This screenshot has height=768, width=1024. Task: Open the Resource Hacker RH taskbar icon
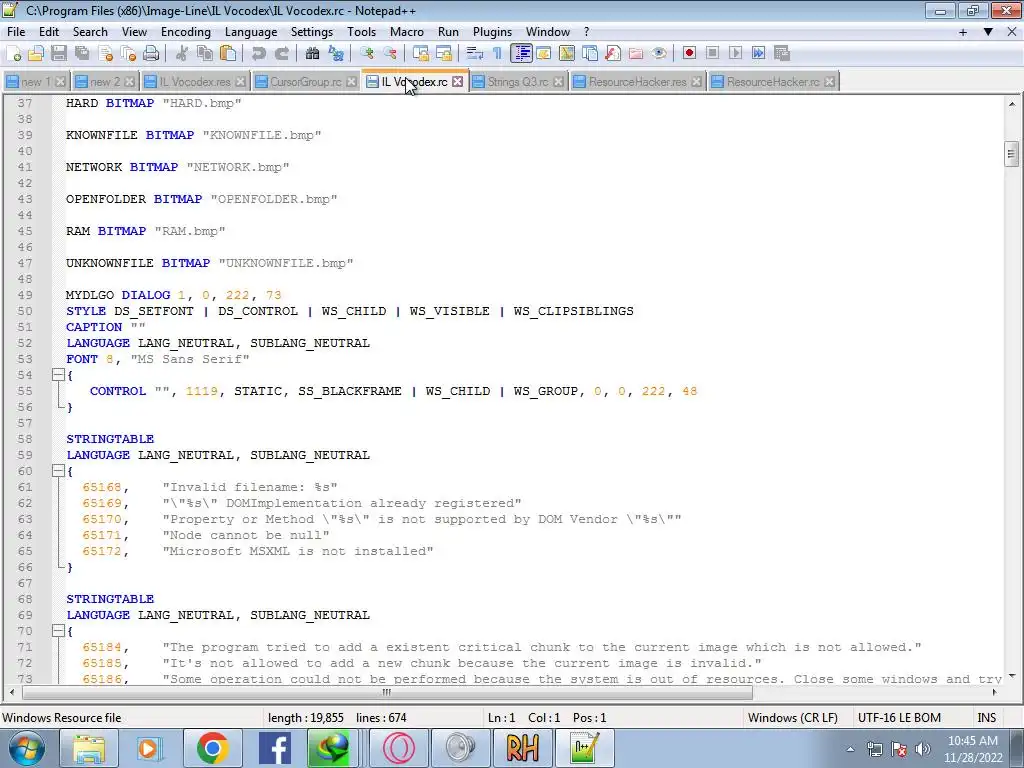[522, 748]
